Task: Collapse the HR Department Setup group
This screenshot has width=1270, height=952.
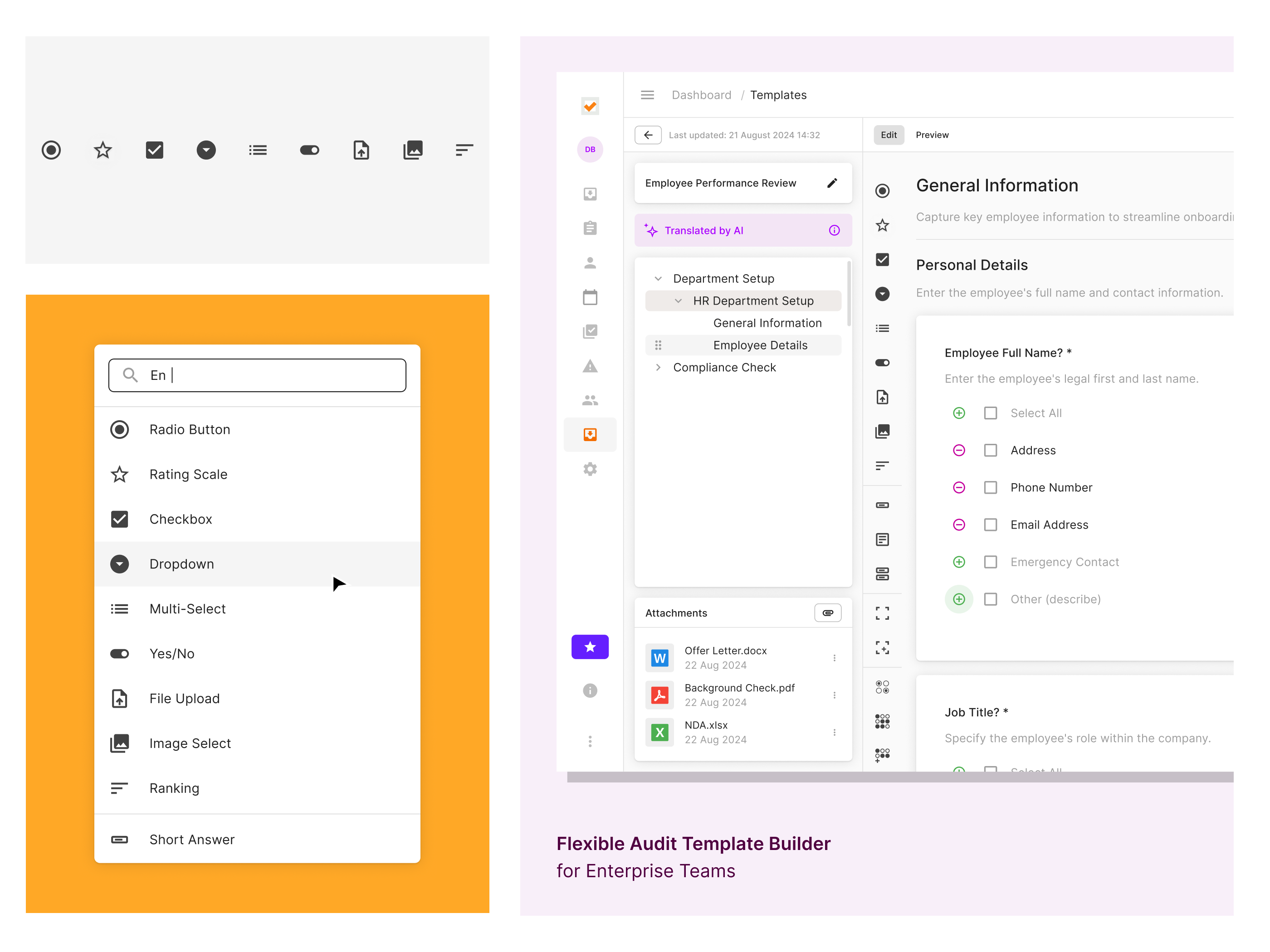Action: point(678,301)
